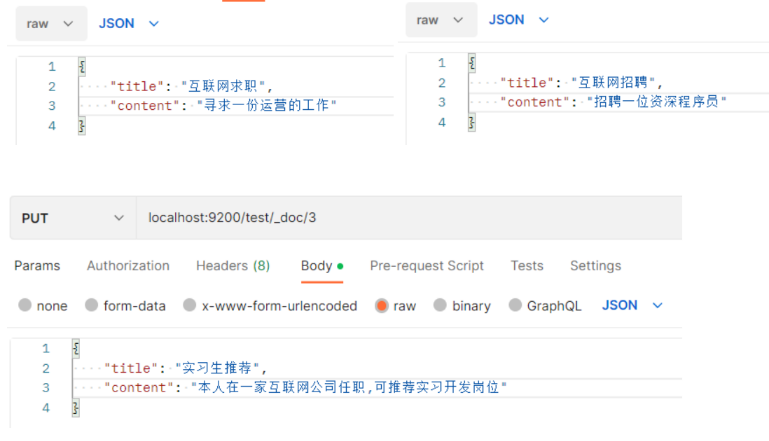Open the Settings tab
Image resolution: width=769 pixels, height=441 pixels.
(x=595, y=266)
